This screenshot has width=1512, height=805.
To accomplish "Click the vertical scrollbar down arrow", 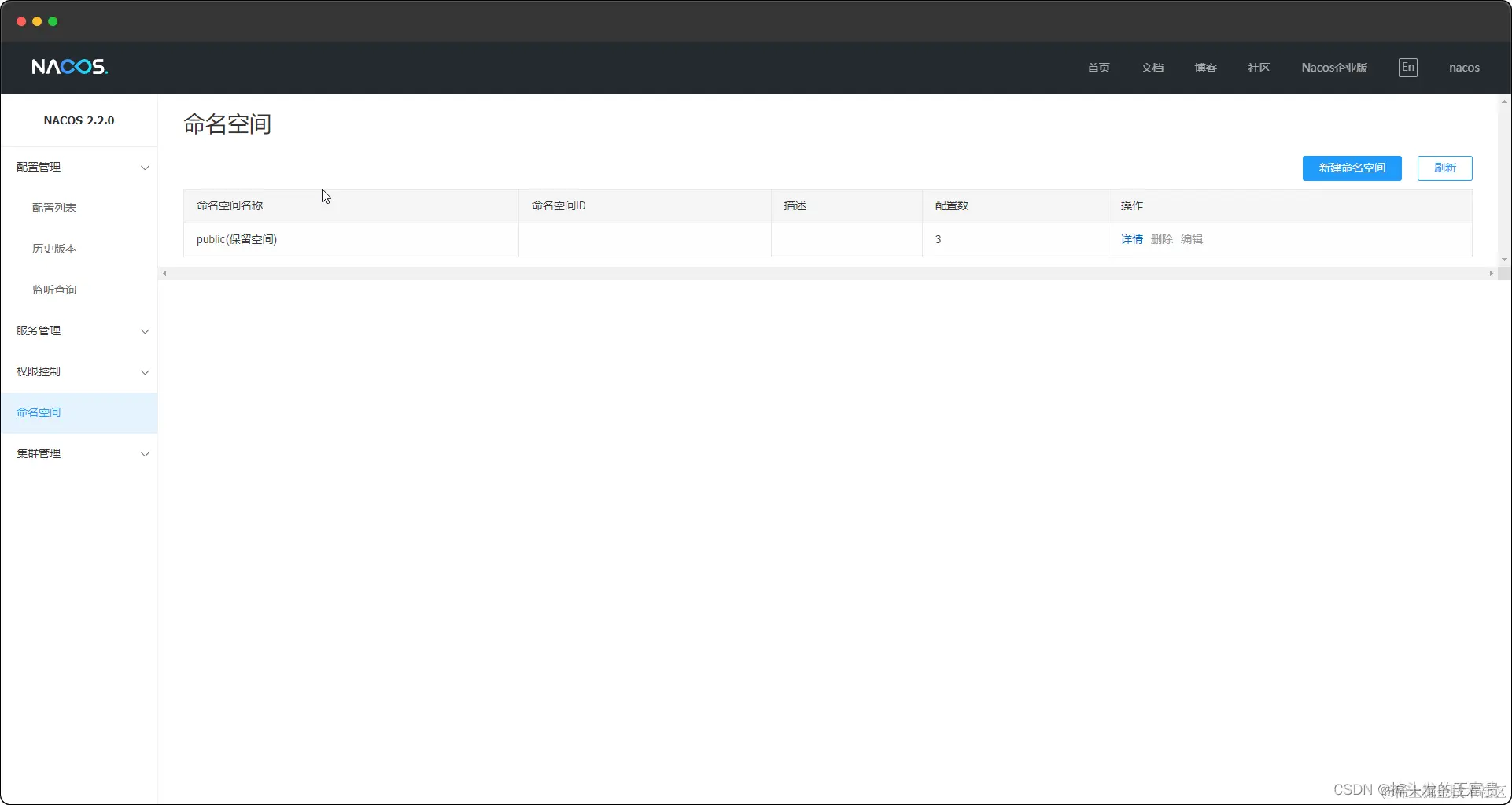I will point(1504,260).
